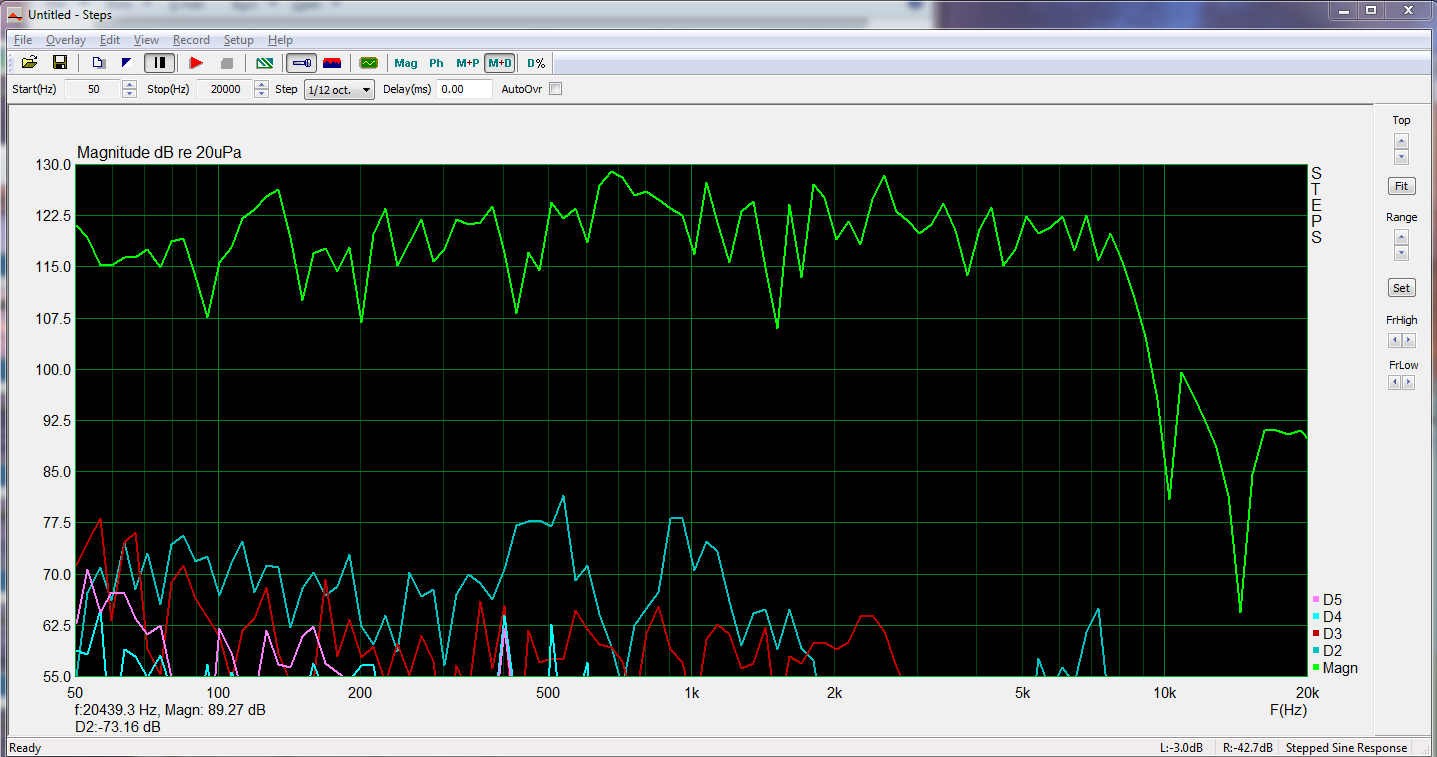The image size is (1437, 757).
Task: Click the 'Ready' status text
Action: coord(25,748)
